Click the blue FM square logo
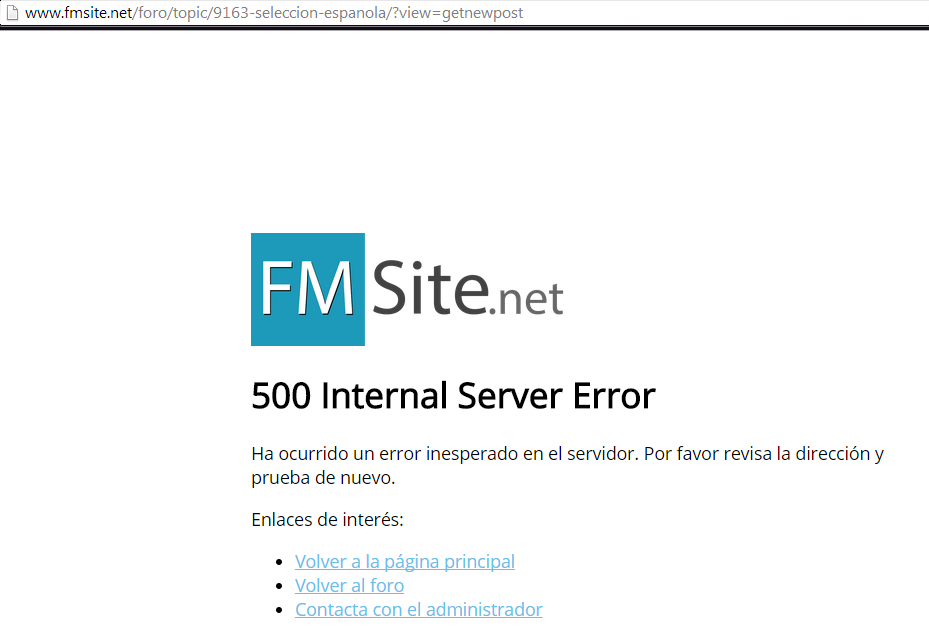Screen dimensions: 929x642 pos(307,289)
